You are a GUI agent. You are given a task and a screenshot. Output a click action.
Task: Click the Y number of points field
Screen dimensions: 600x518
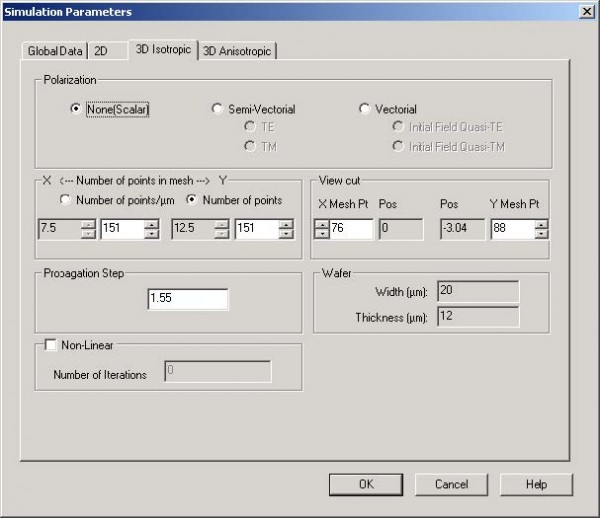coord(257,228)
